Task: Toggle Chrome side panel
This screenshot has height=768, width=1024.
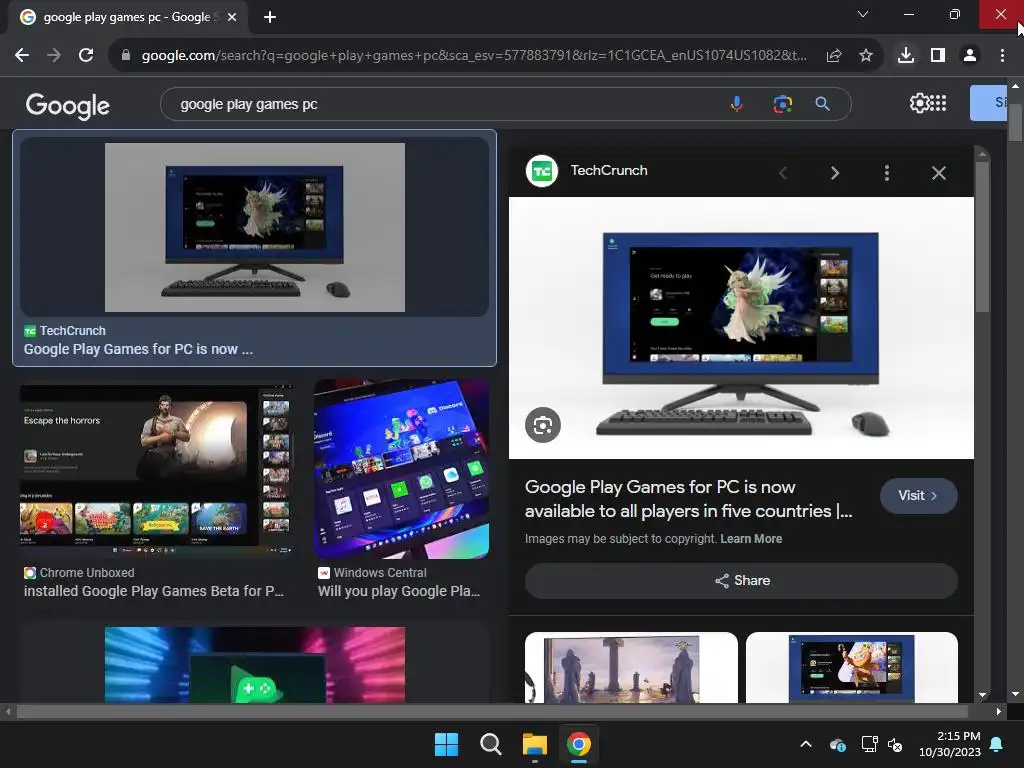Action: pos(938,56)
